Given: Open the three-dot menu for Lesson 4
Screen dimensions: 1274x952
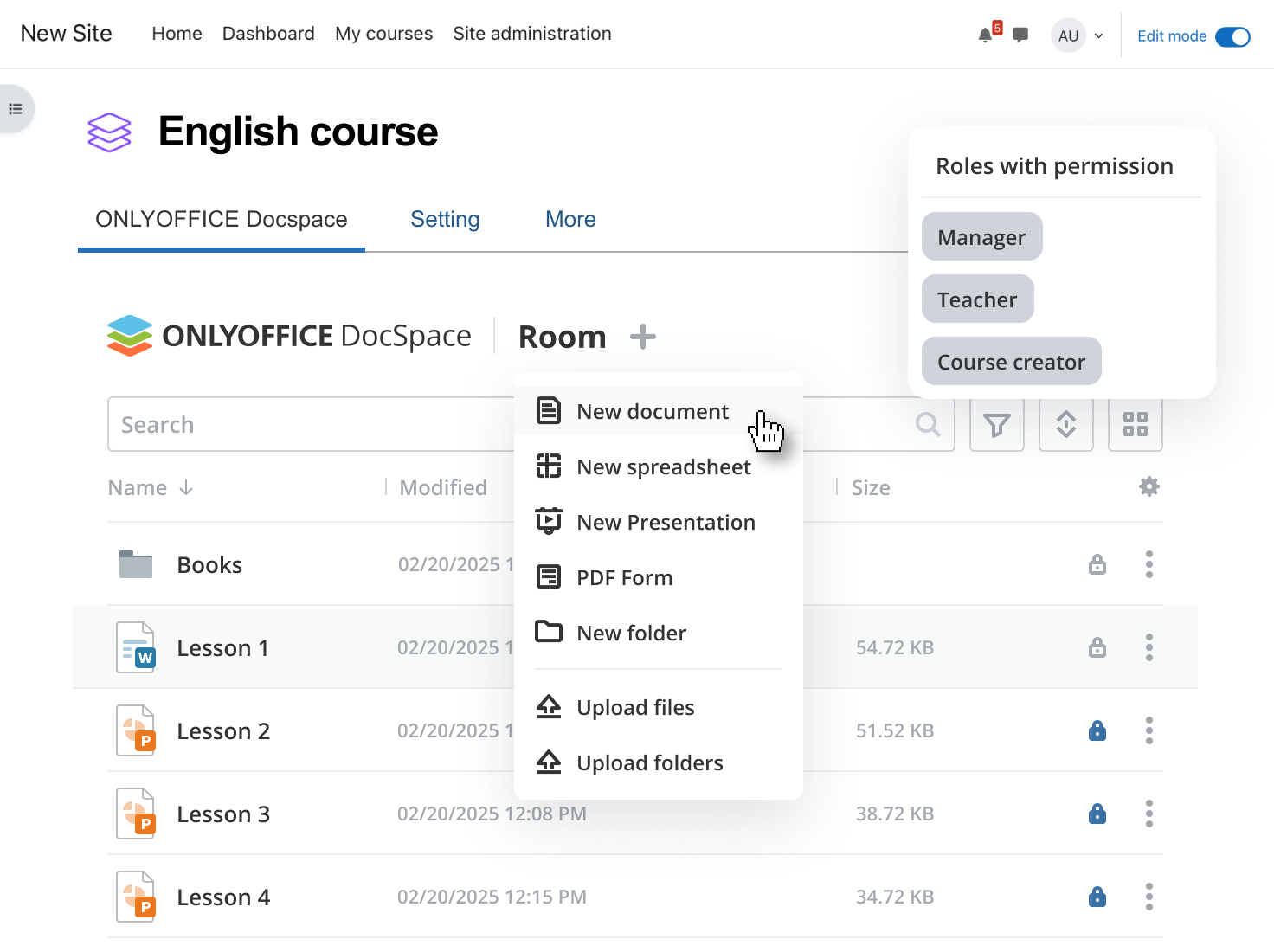Looking at the screenshot, I should 1149,897.
